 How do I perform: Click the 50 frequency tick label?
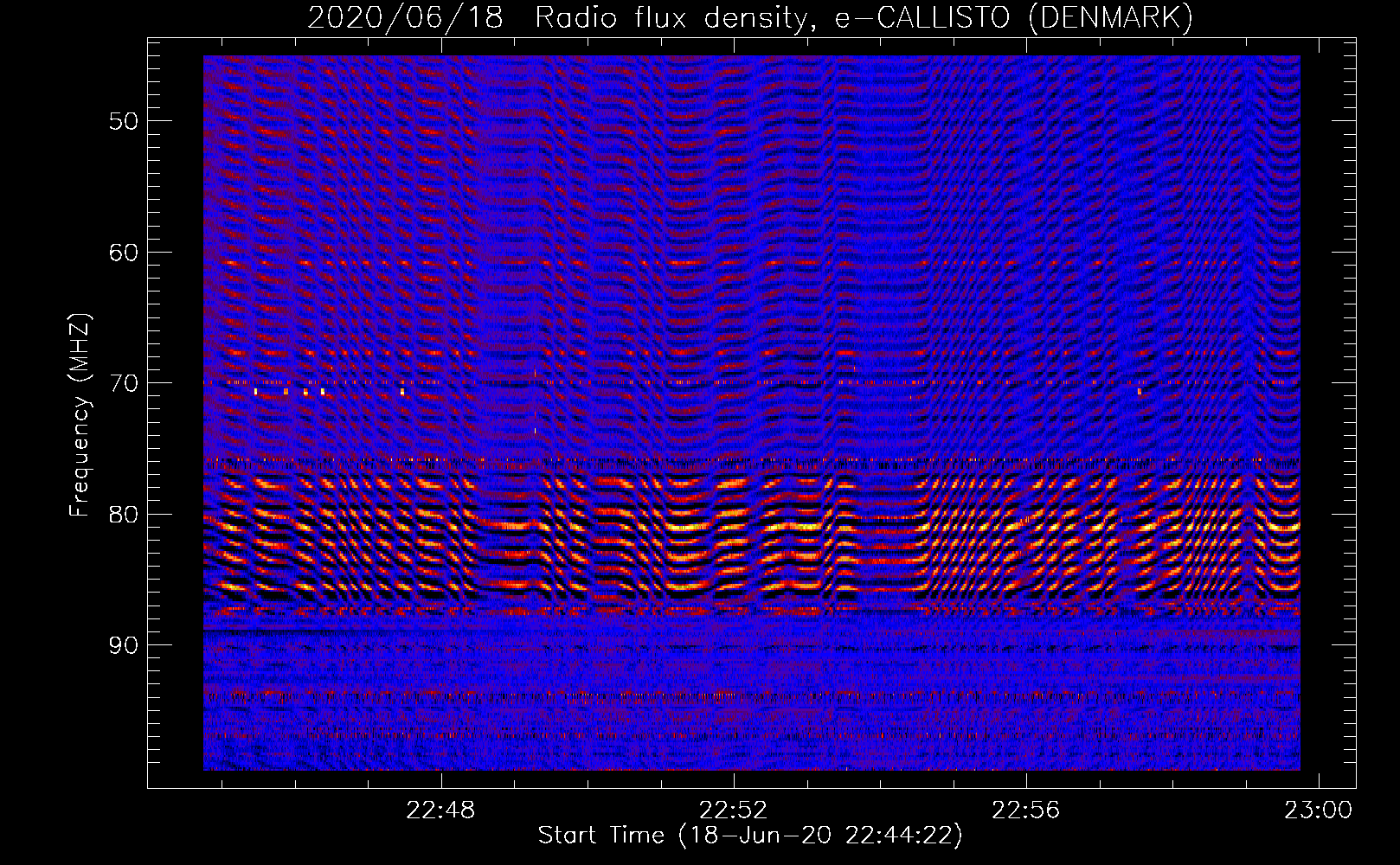pos(124,121)
